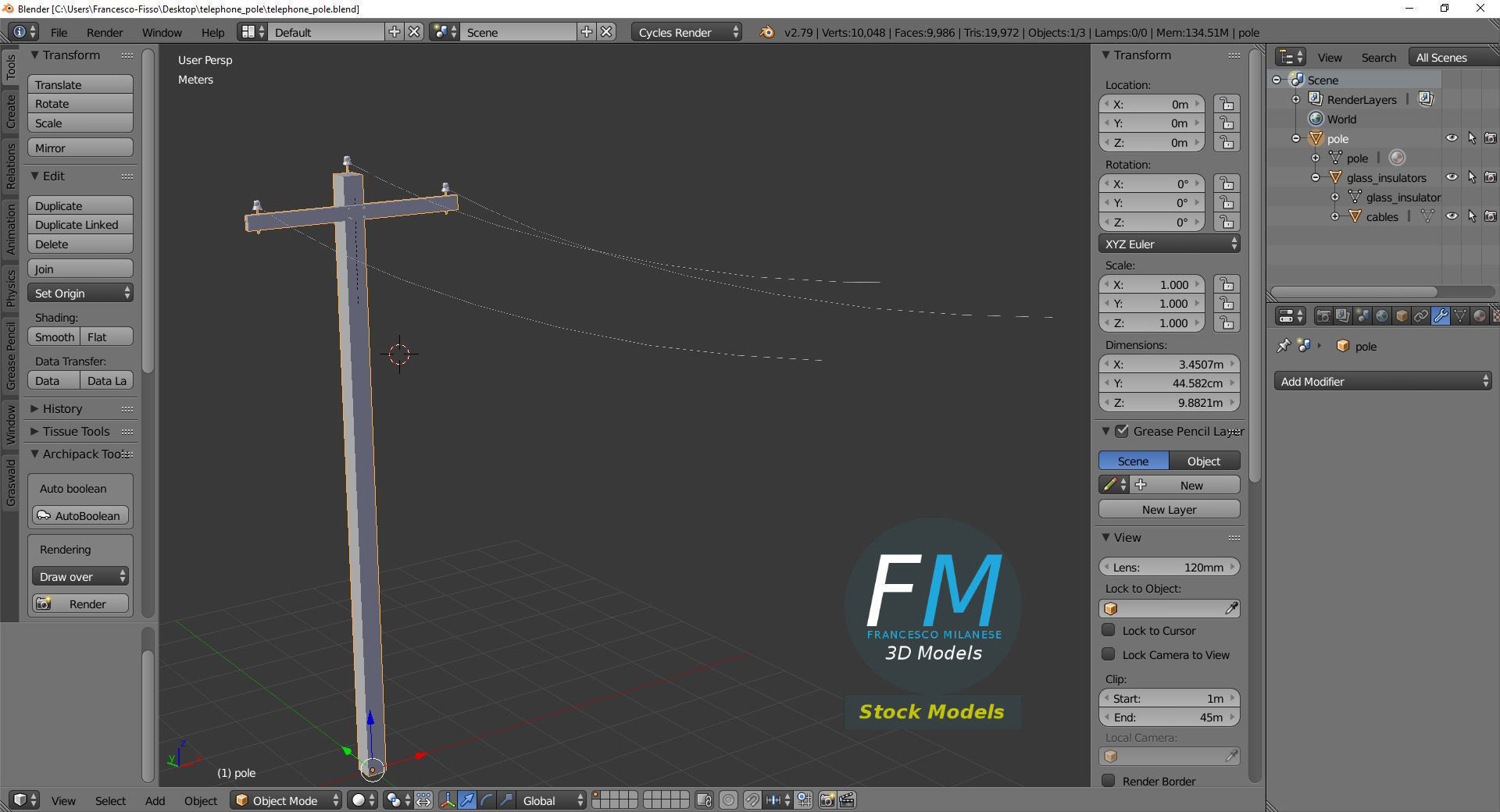
Task: Open the Cycles Render engine dropdown
Action: click(687, 32)
